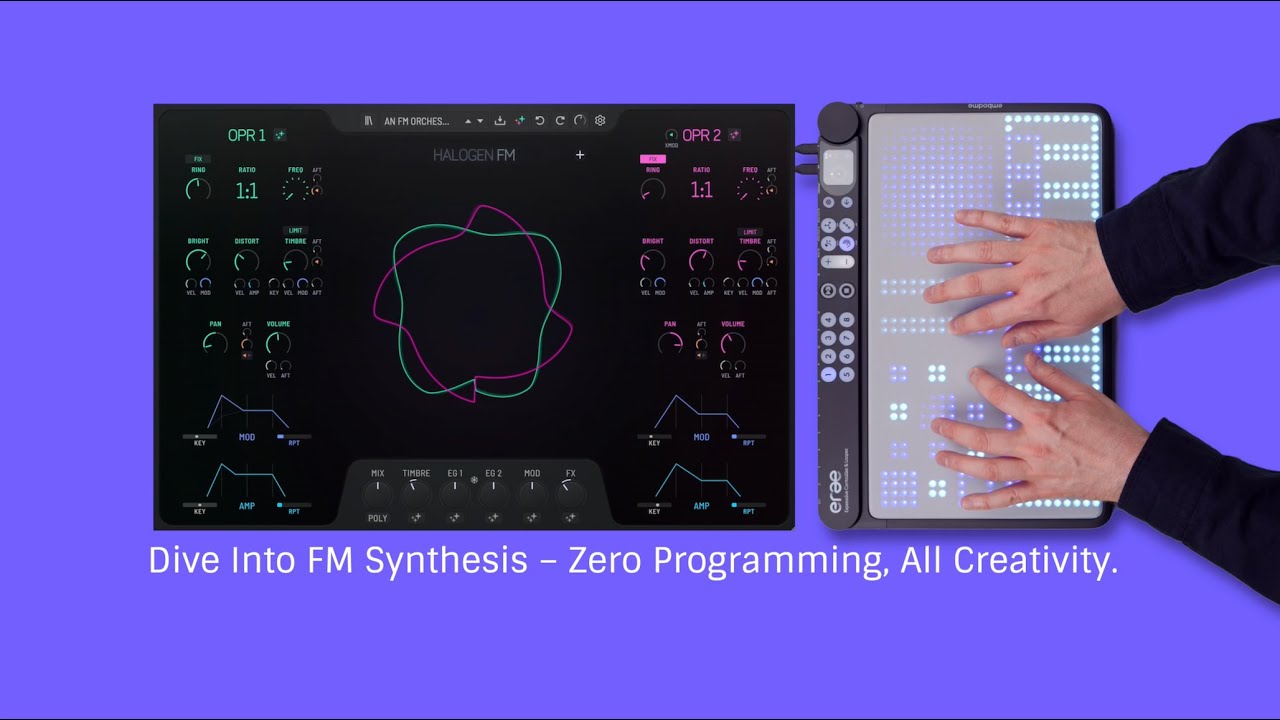Screen dimensions: 1280x720
Task: Randomize OPR 1 with its sparkle icon
Action: 280,135
